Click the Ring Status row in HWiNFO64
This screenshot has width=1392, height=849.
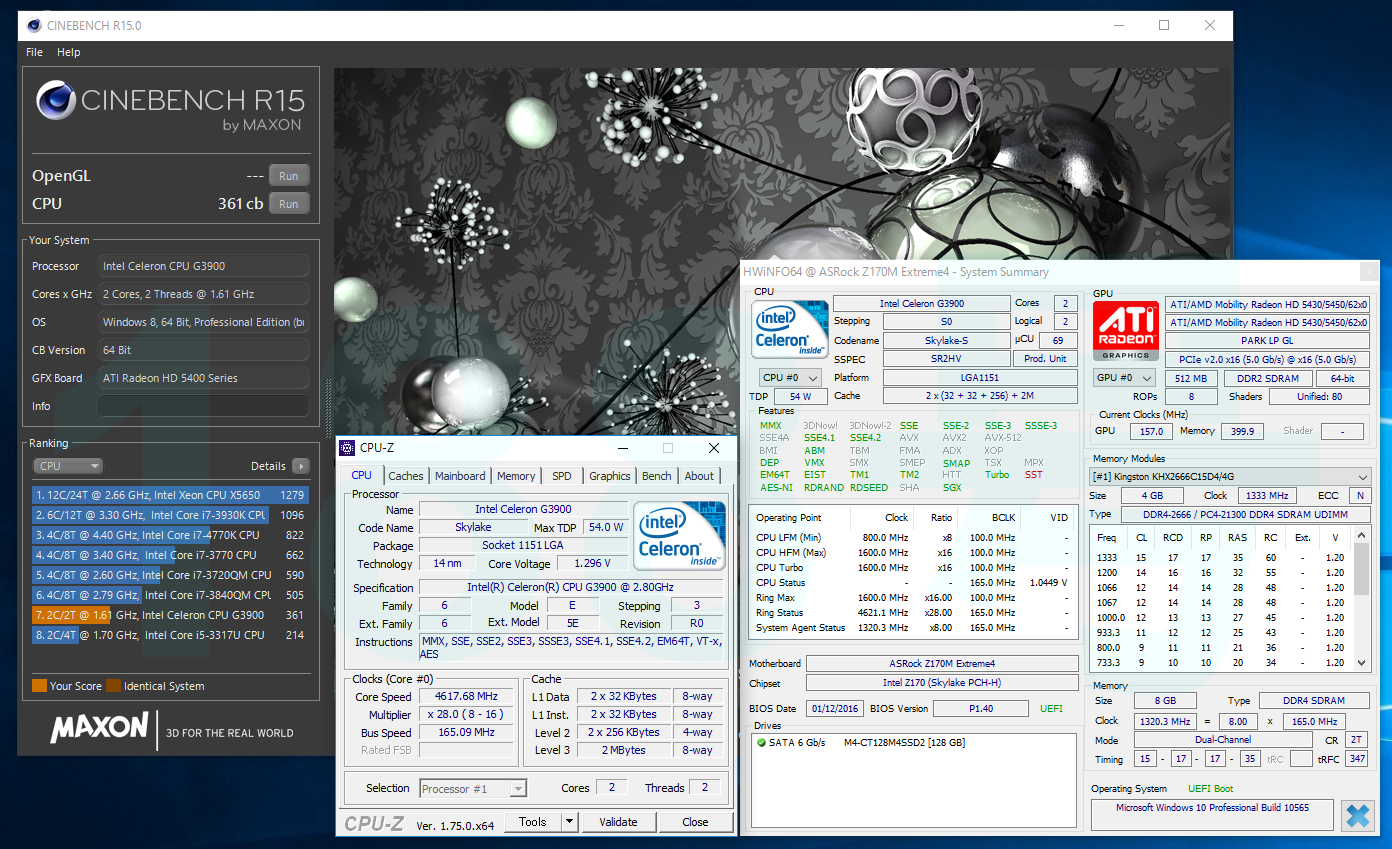912,613
